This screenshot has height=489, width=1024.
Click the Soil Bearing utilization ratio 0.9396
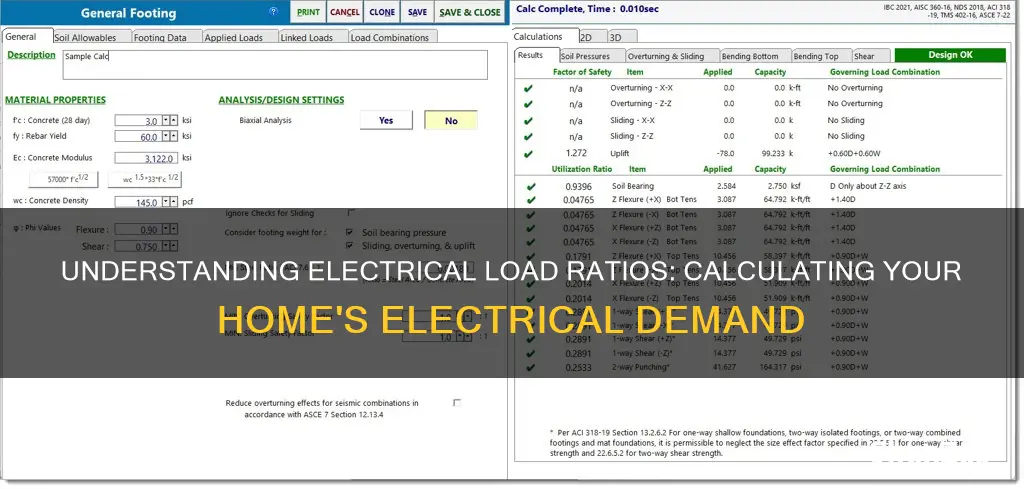pos(579,186)
